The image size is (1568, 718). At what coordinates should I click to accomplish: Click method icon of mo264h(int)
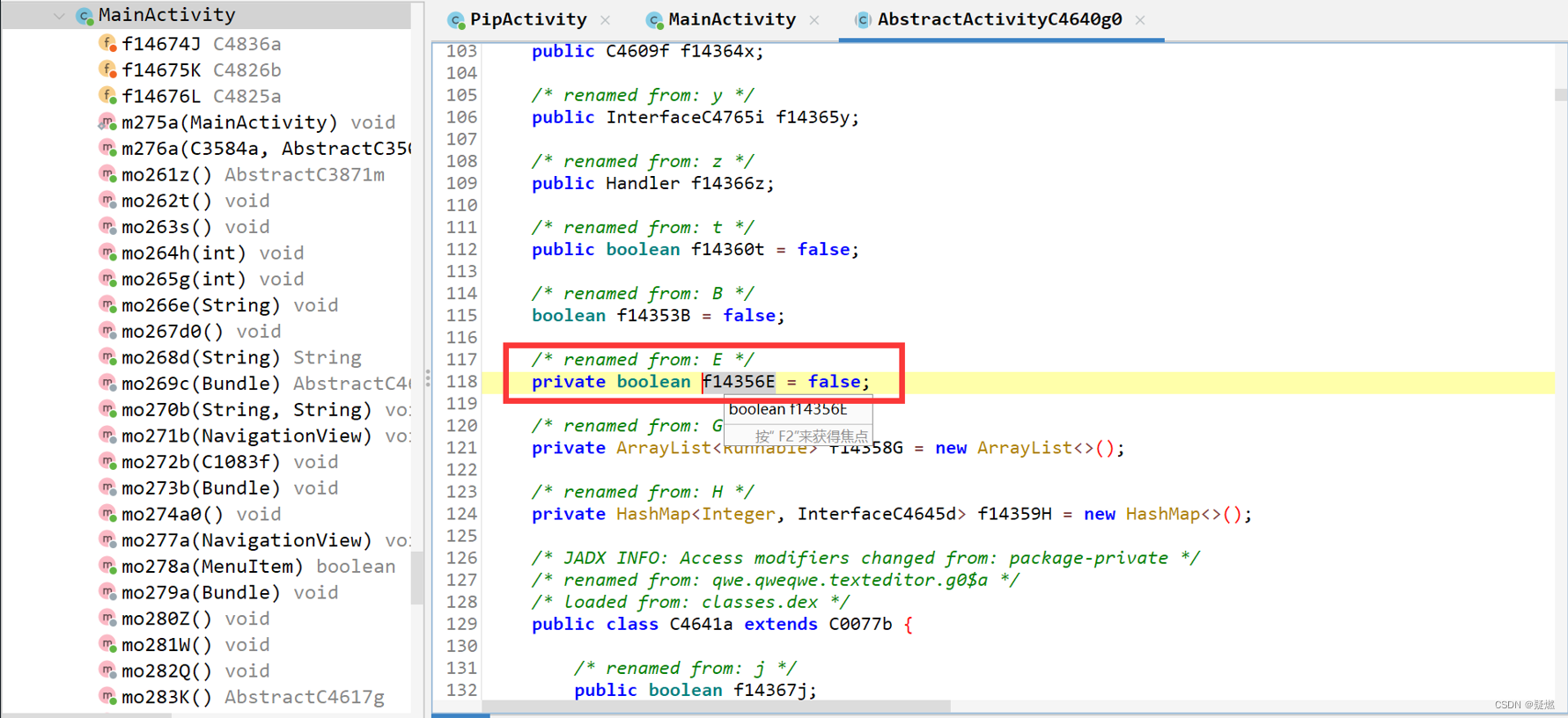107,253
